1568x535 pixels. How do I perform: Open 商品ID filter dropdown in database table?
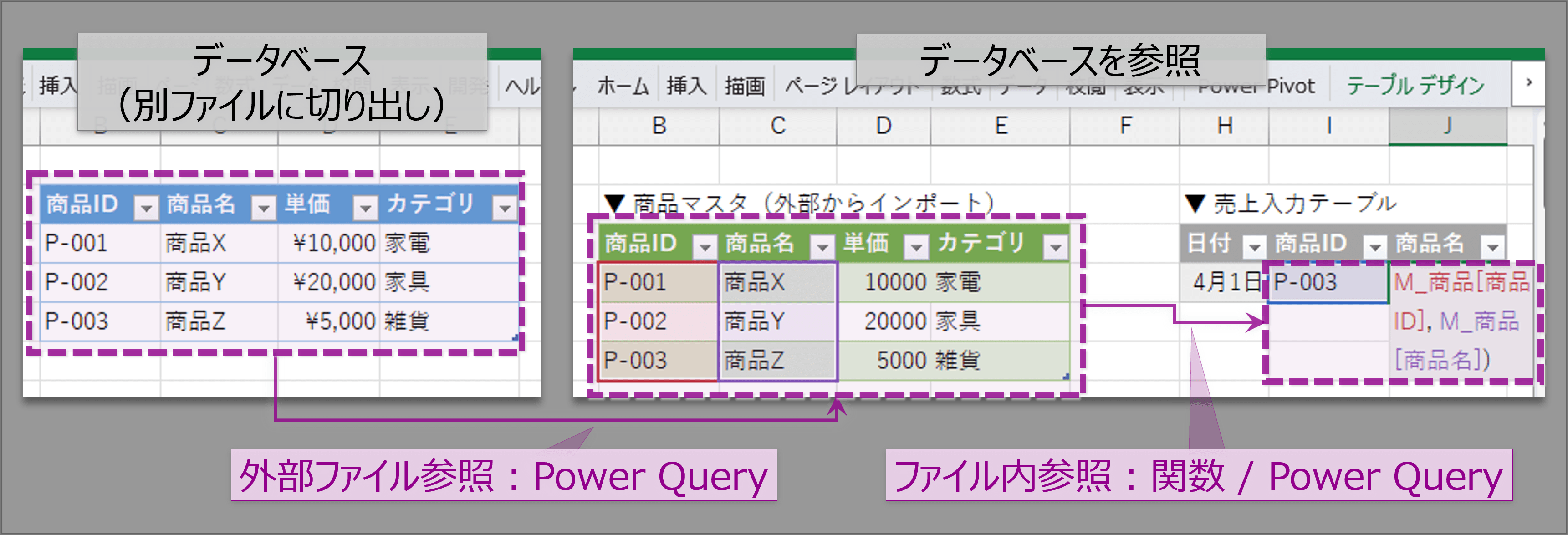click(147, 208)
